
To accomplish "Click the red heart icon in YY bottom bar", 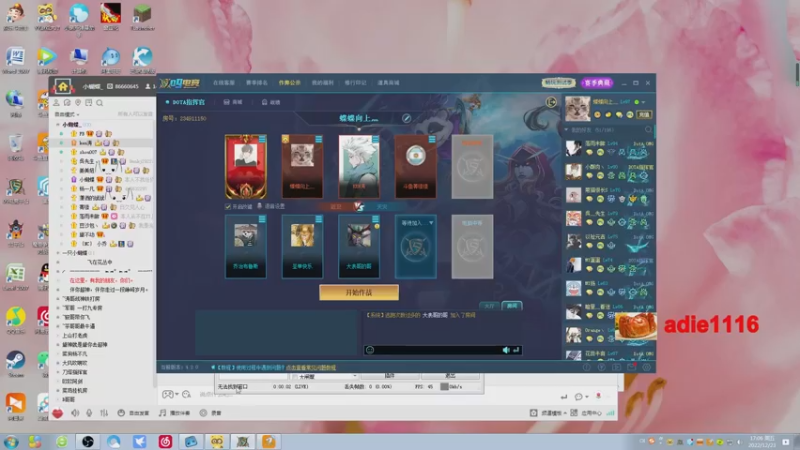I will click(57, 413).
